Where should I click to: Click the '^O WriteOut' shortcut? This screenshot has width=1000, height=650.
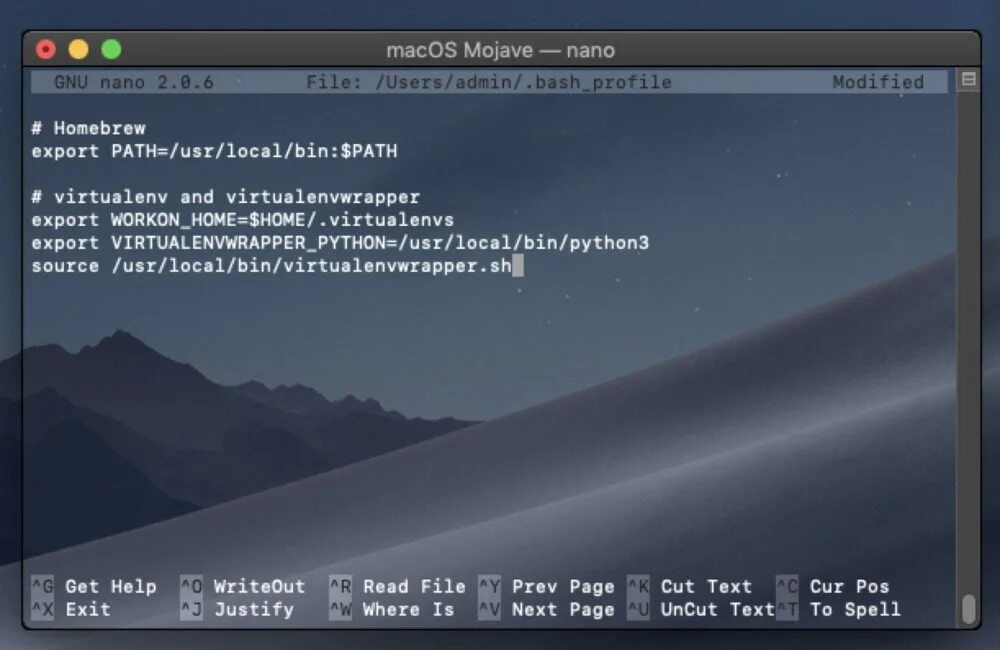[243, 586]
